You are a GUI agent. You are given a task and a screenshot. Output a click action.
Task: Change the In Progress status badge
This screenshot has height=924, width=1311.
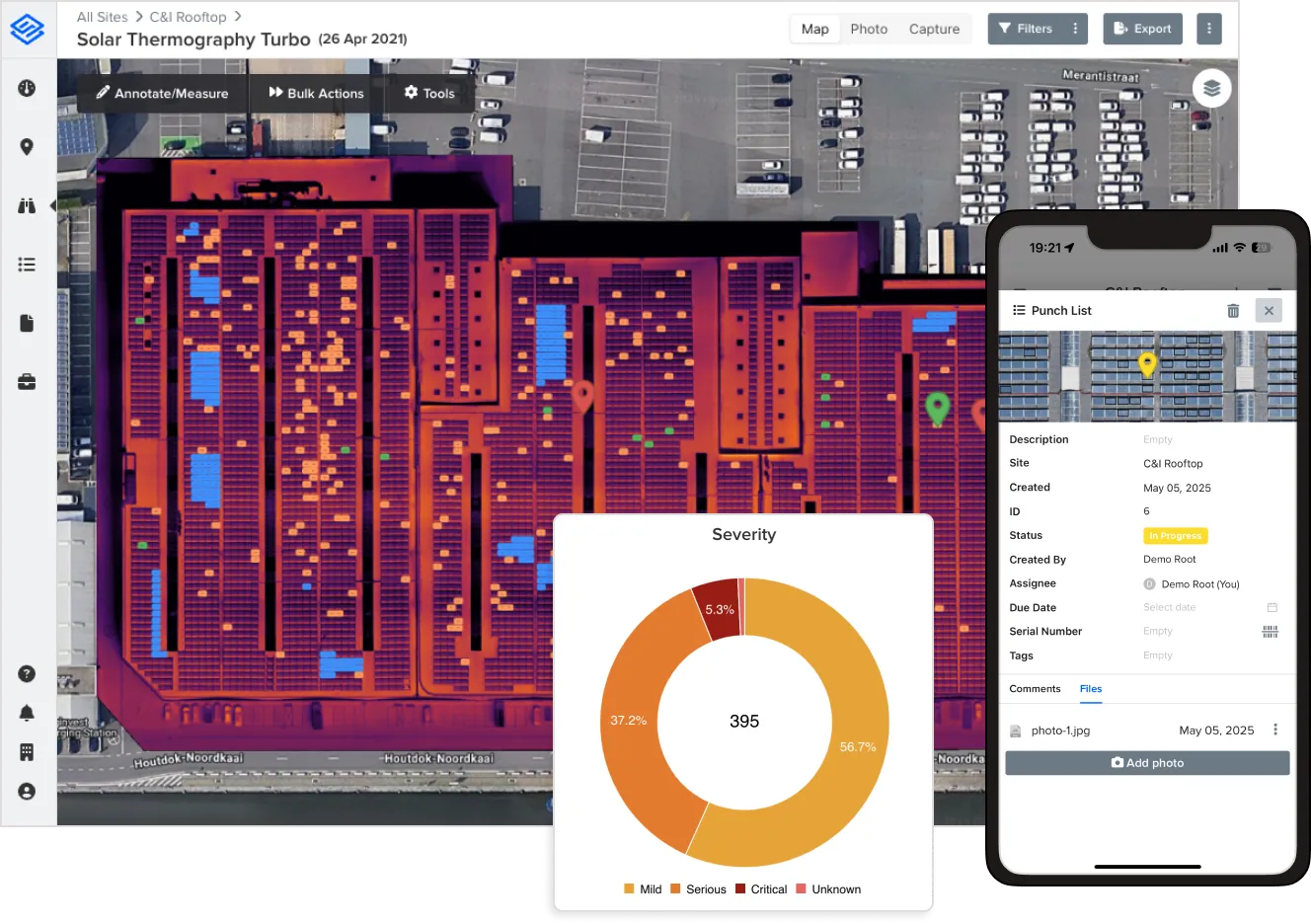1175,536
